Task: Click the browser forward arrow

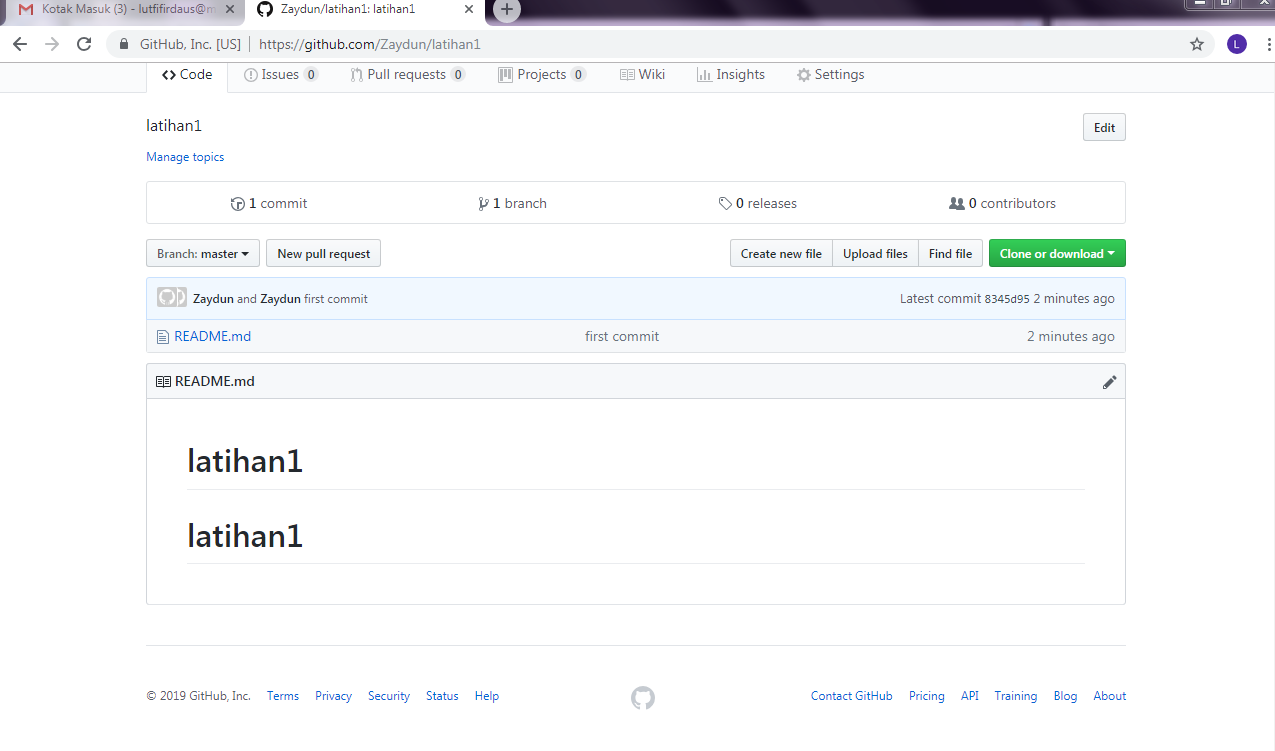Action: [52, 44]
